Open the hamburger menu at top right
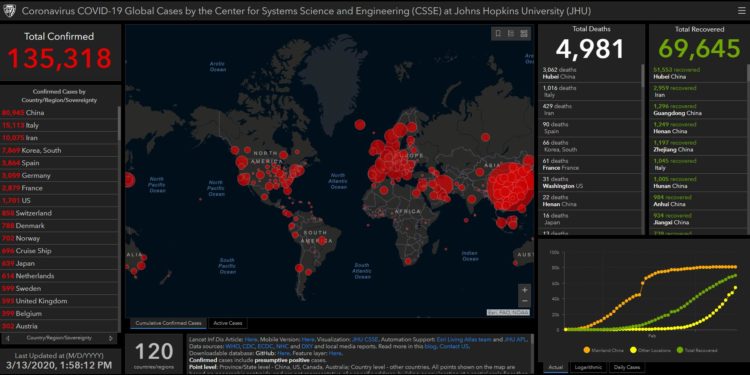Viewport: 750px width, 375px height. click(741, 10)
